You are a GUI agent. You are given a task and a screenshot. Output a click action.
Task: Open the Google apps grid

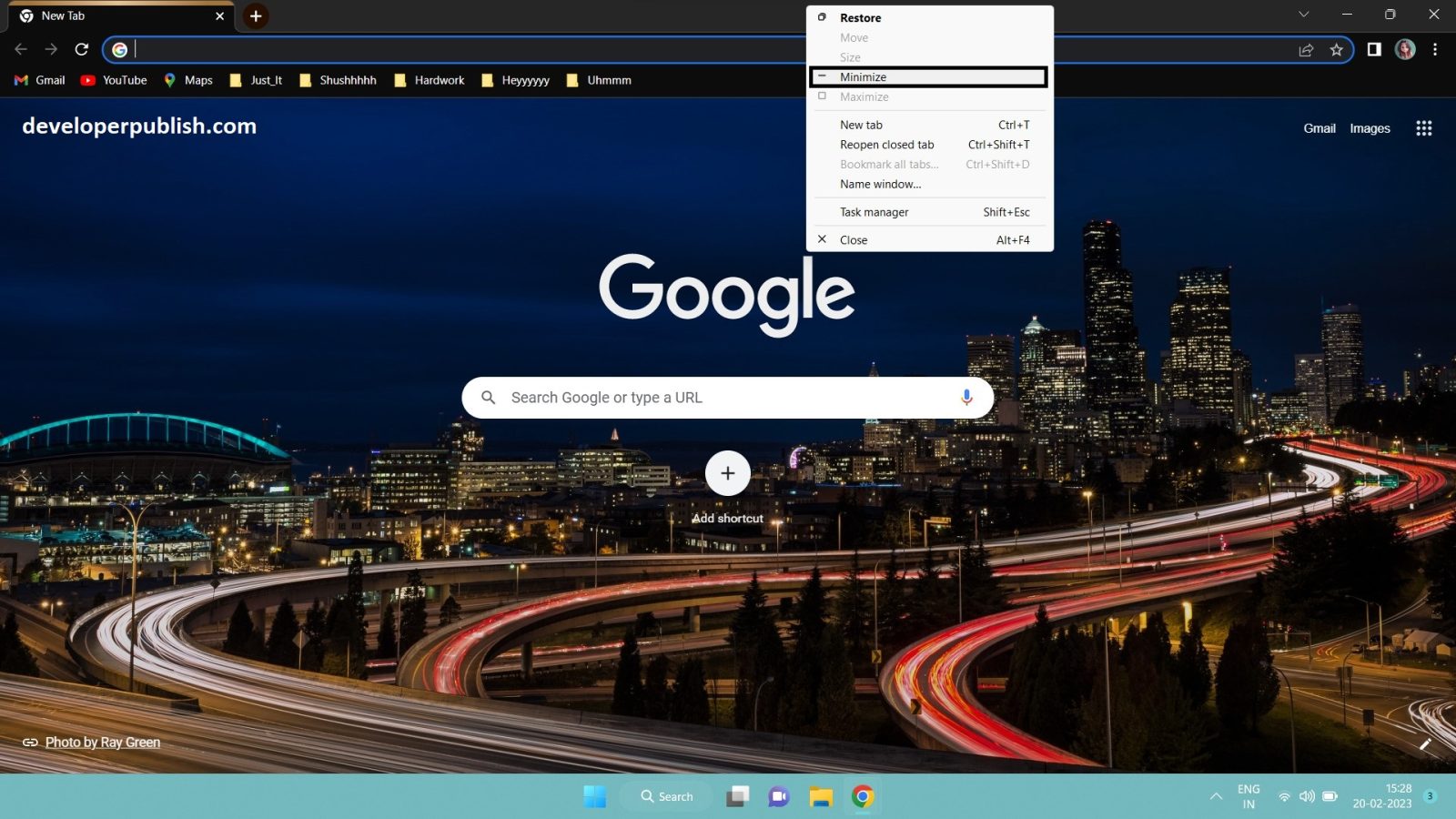point(1423,128)
